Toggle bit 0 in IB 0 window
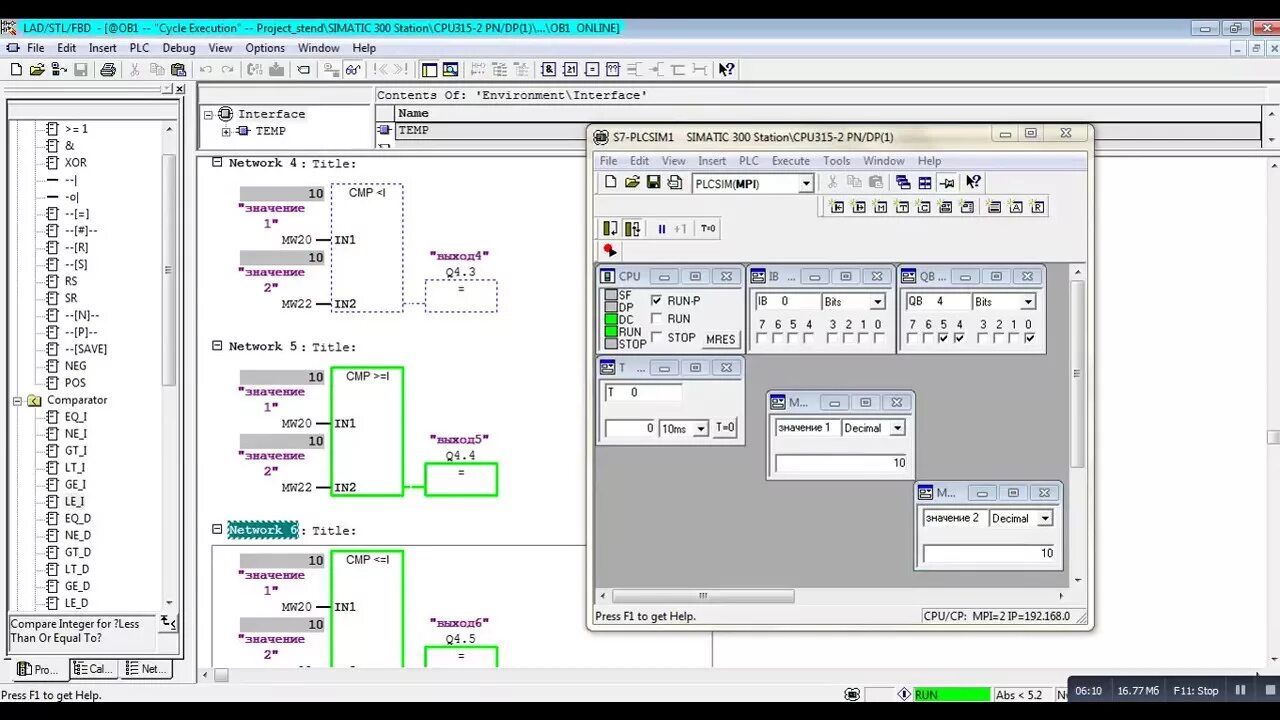The image size is (1280, 720). pyautogui.click(x=878, y=338)
